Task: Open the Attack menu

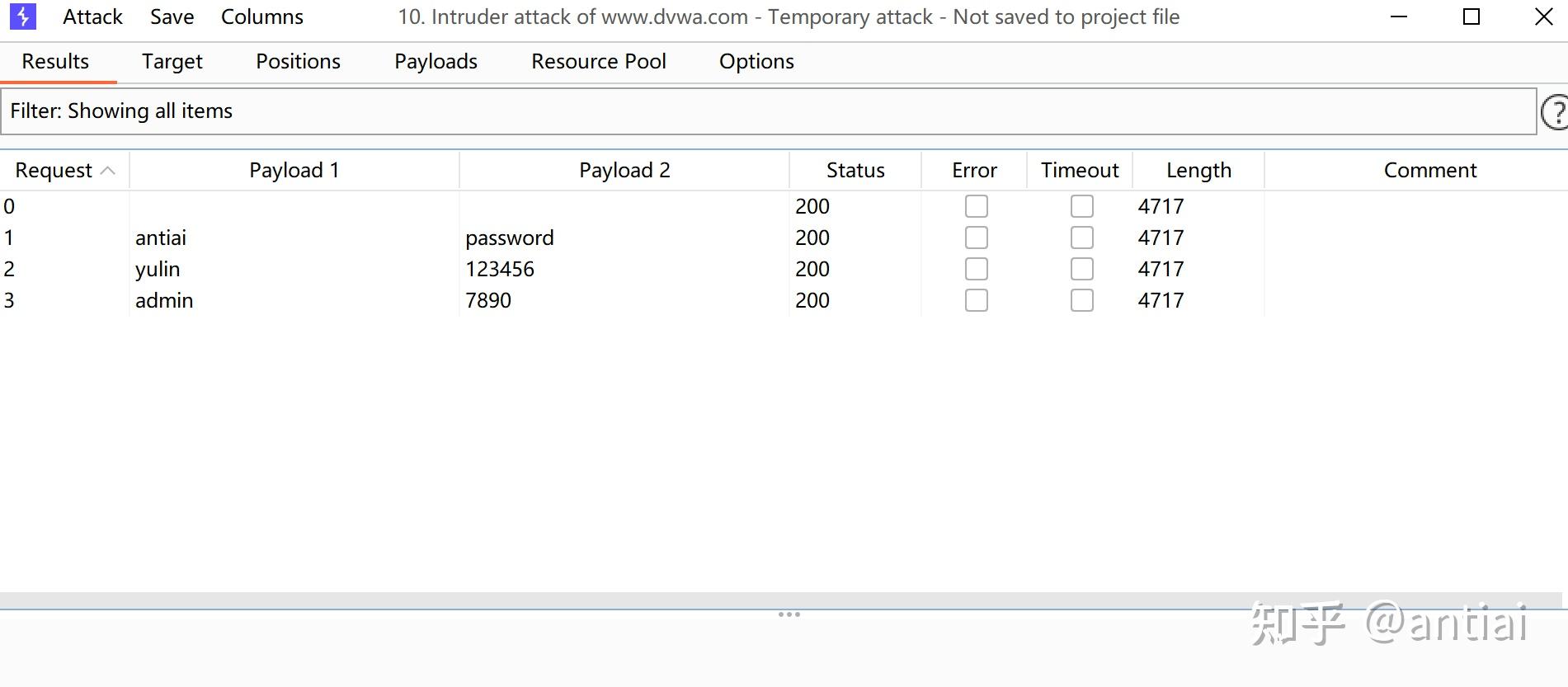Action: (x=92, y=16)
